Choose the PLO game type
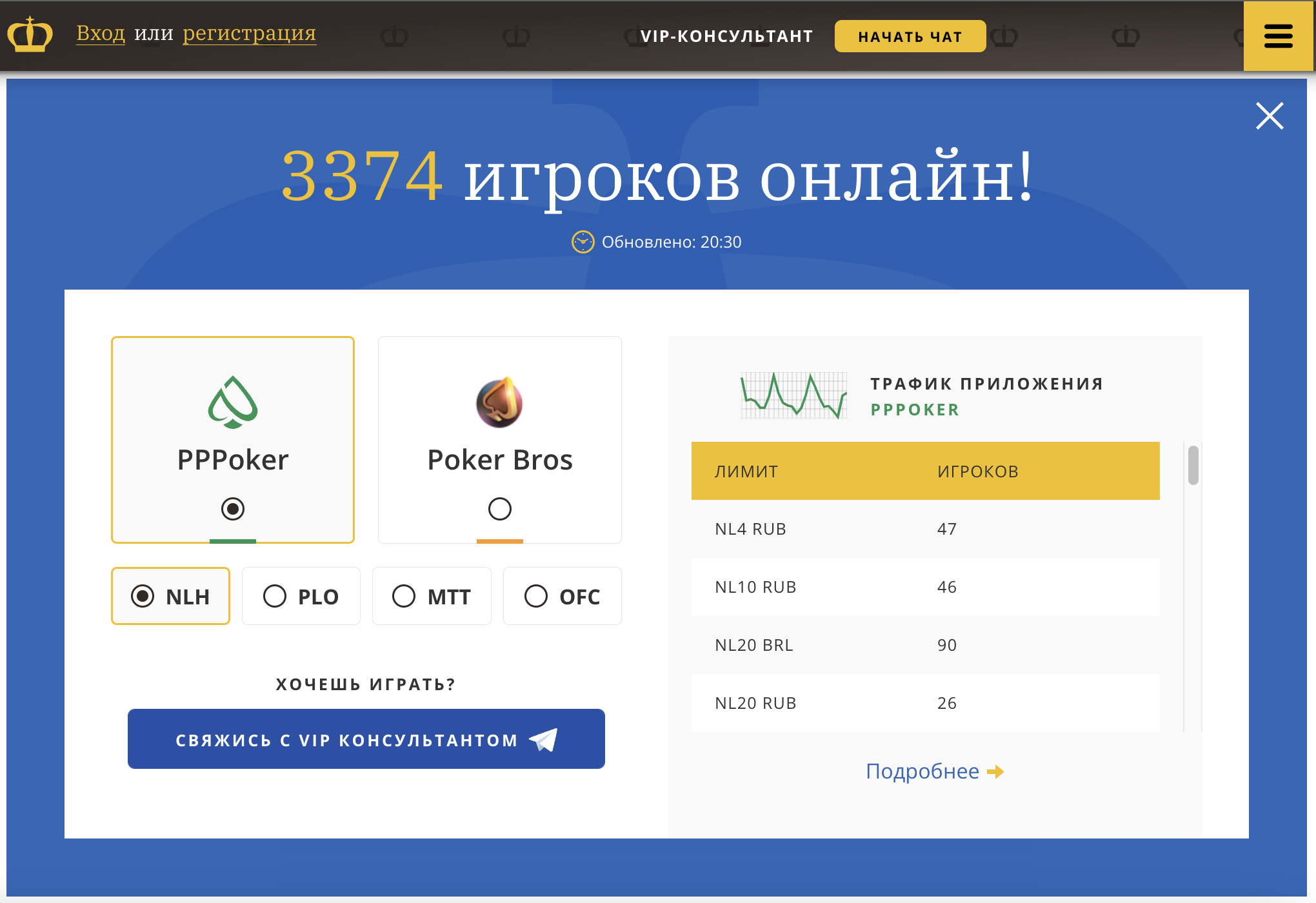This screenshot has width=1316, height=903. 301,596
